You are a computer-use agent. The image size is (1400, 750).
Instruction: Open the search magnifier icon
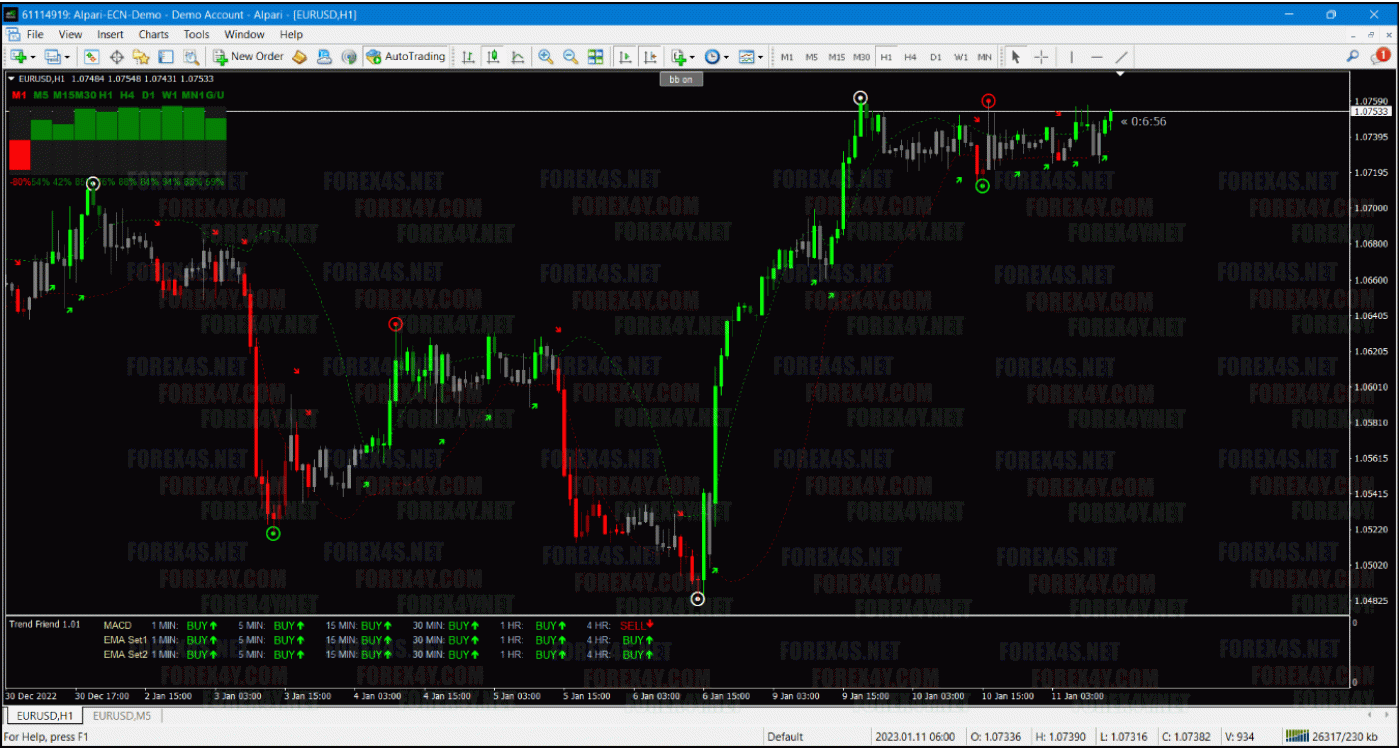pyautogui.click(x=1353, y=57)
